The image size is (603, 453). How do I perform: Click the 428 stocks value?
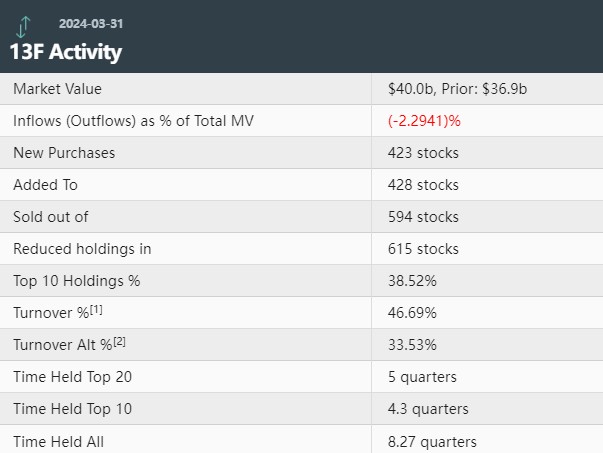423,185
